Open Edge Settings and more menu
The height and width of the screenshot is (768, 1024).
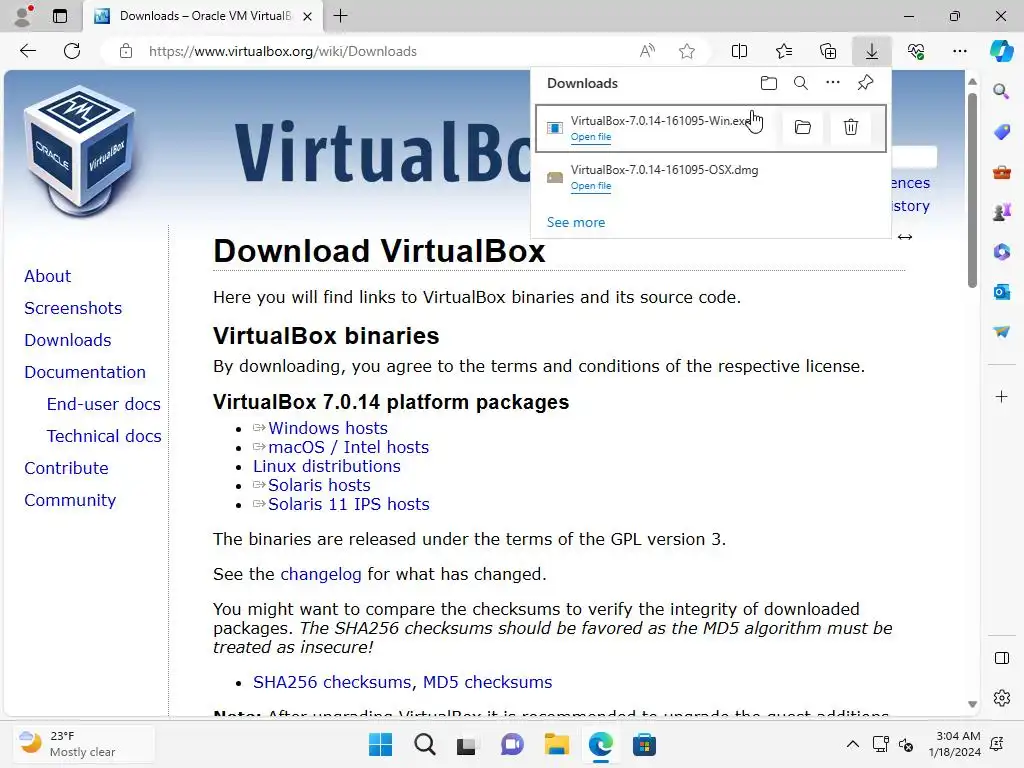pos(960,51)
